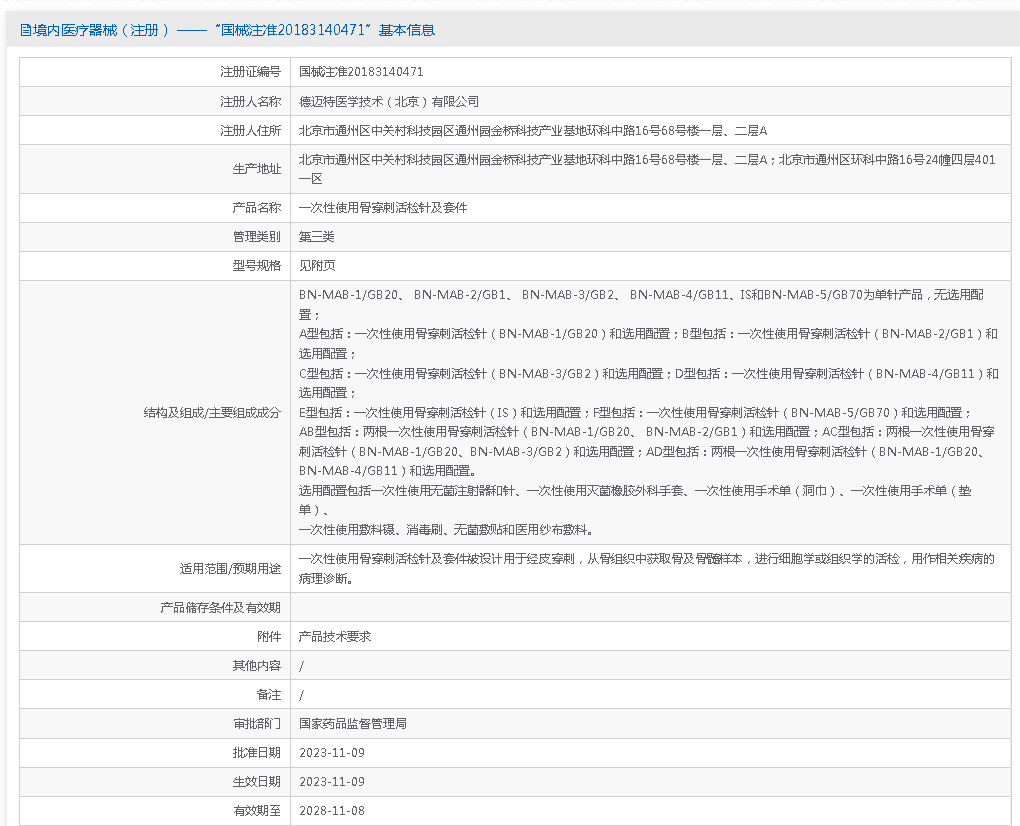1020x826 pixels.
Task: Click the product name 一次性使用骨穿刺活检针及套件
Action: pyautogui.click(x=383, y=208)
